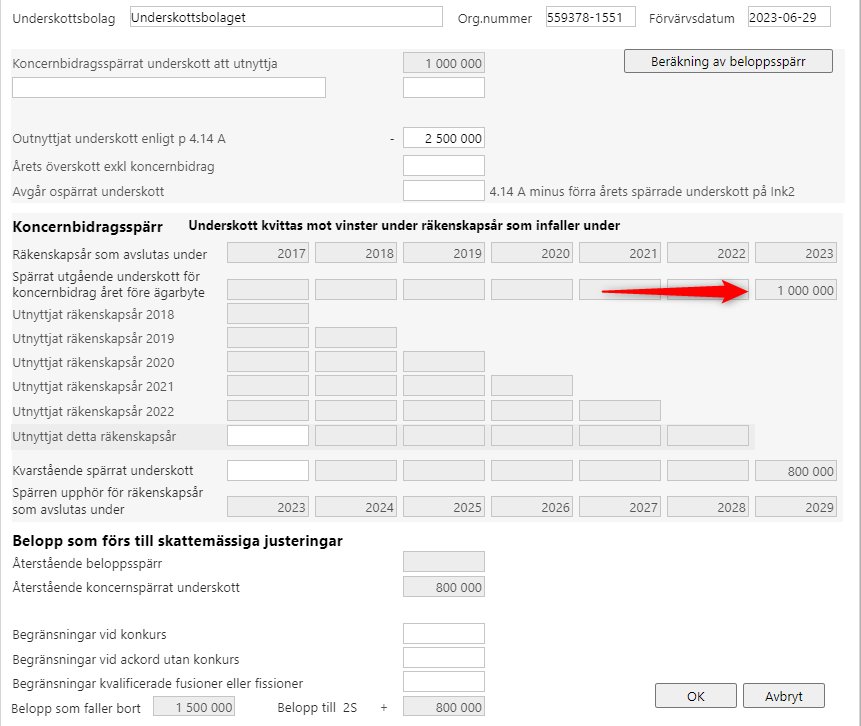
Task: Select the Belopp som faller bort value
Action: (x=194, y=707)
